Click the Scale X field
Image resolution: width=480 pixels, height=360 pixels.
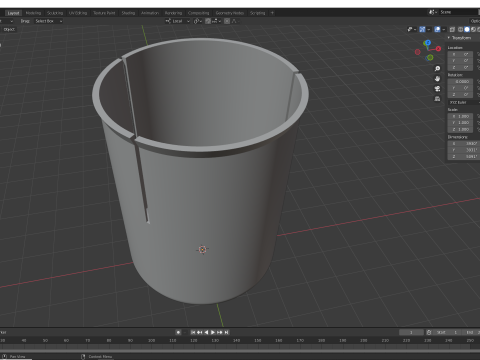pyautogui.click(x=460, y=116)
